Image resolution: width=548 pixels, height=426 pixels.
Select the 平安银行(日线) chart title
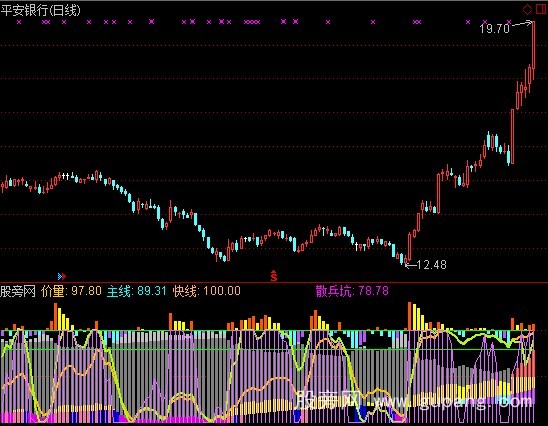click(x=41, y=10)
